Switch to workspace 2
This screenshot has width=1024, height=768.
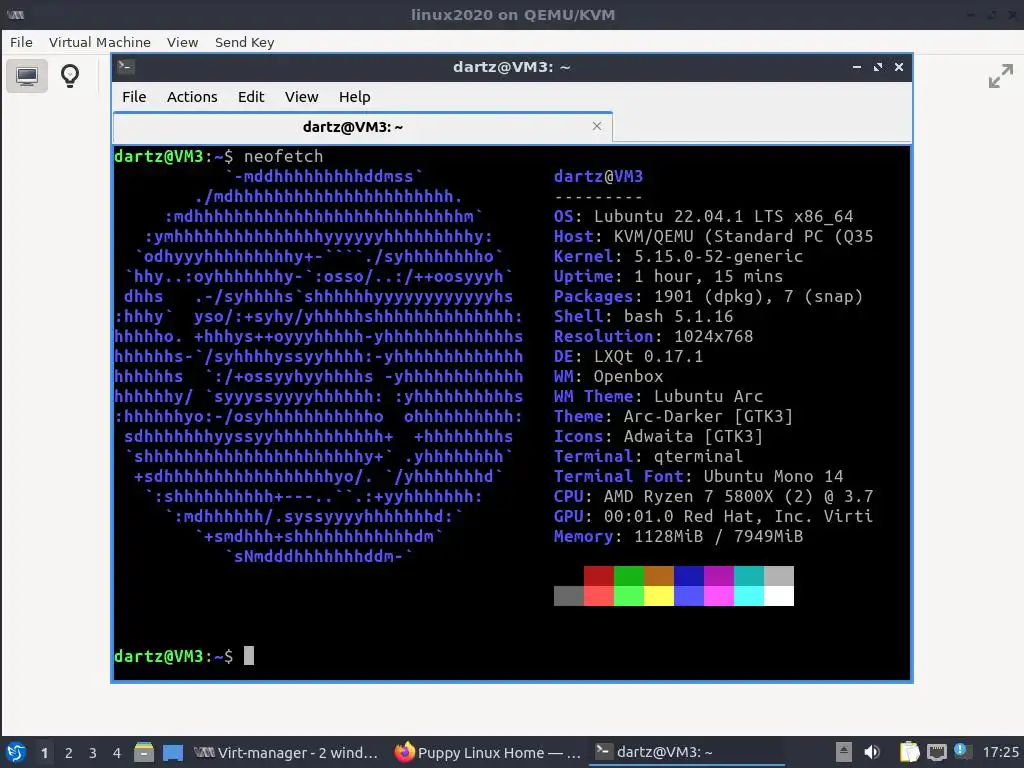69,753
